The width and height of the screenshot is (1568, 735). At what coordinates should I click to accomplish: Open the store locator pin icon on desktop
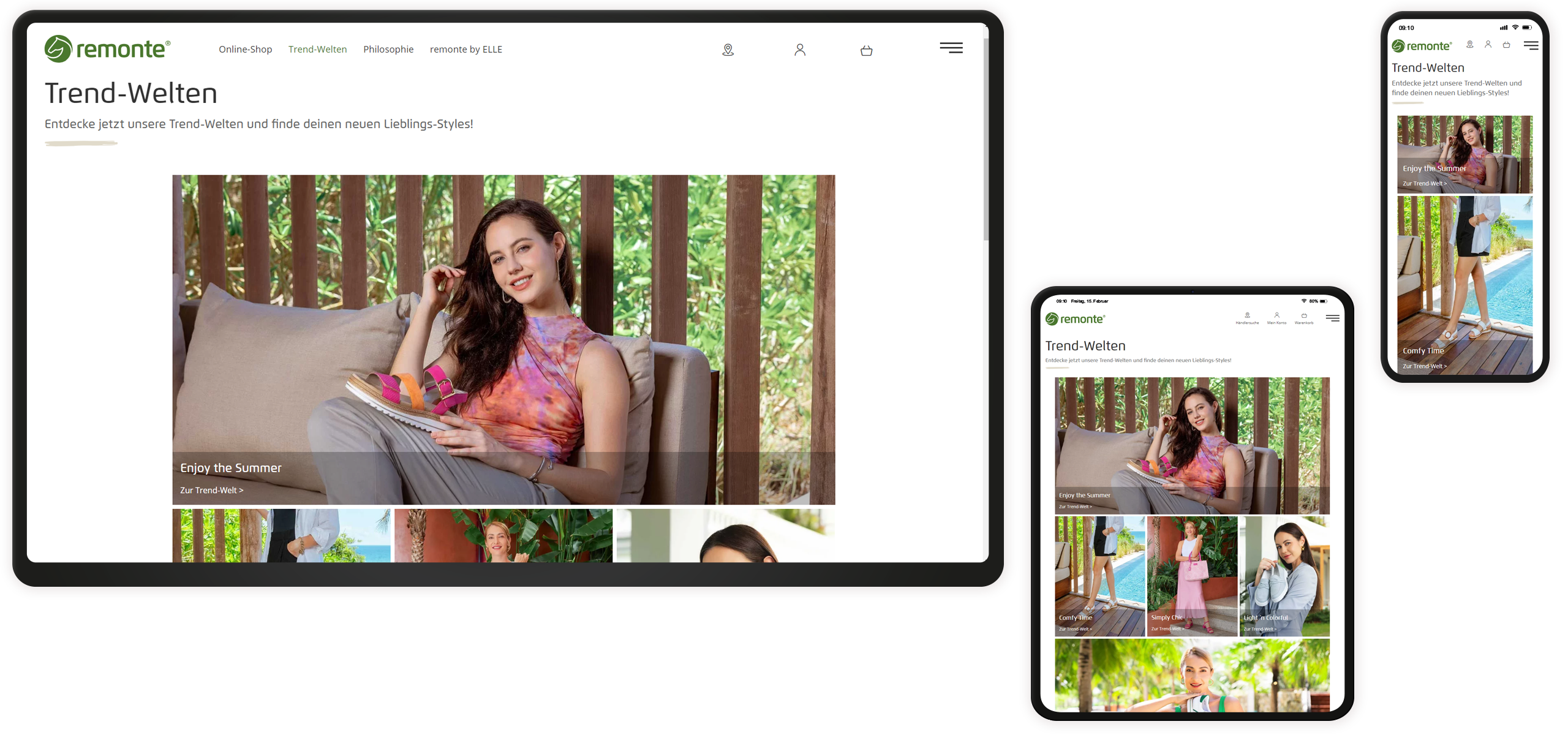(728, 50)
